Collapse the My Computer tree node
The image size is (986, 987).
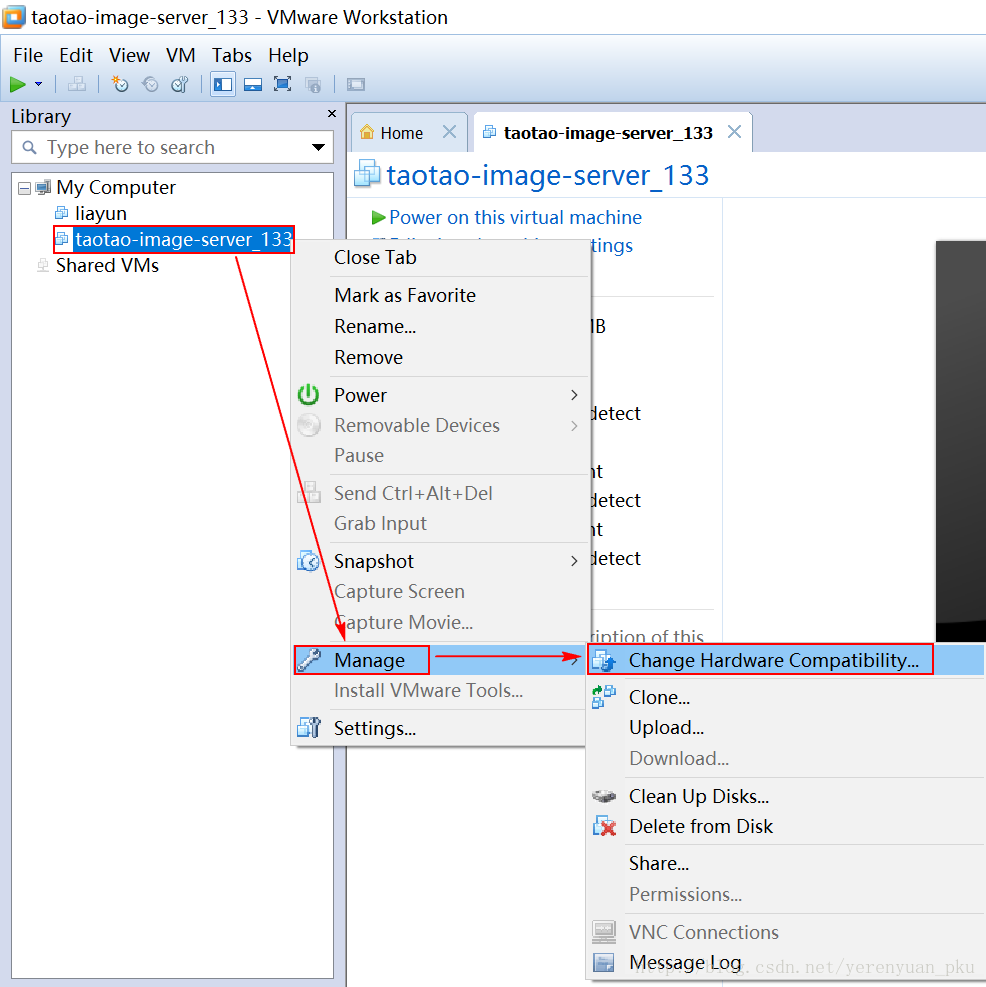[25, 188]
